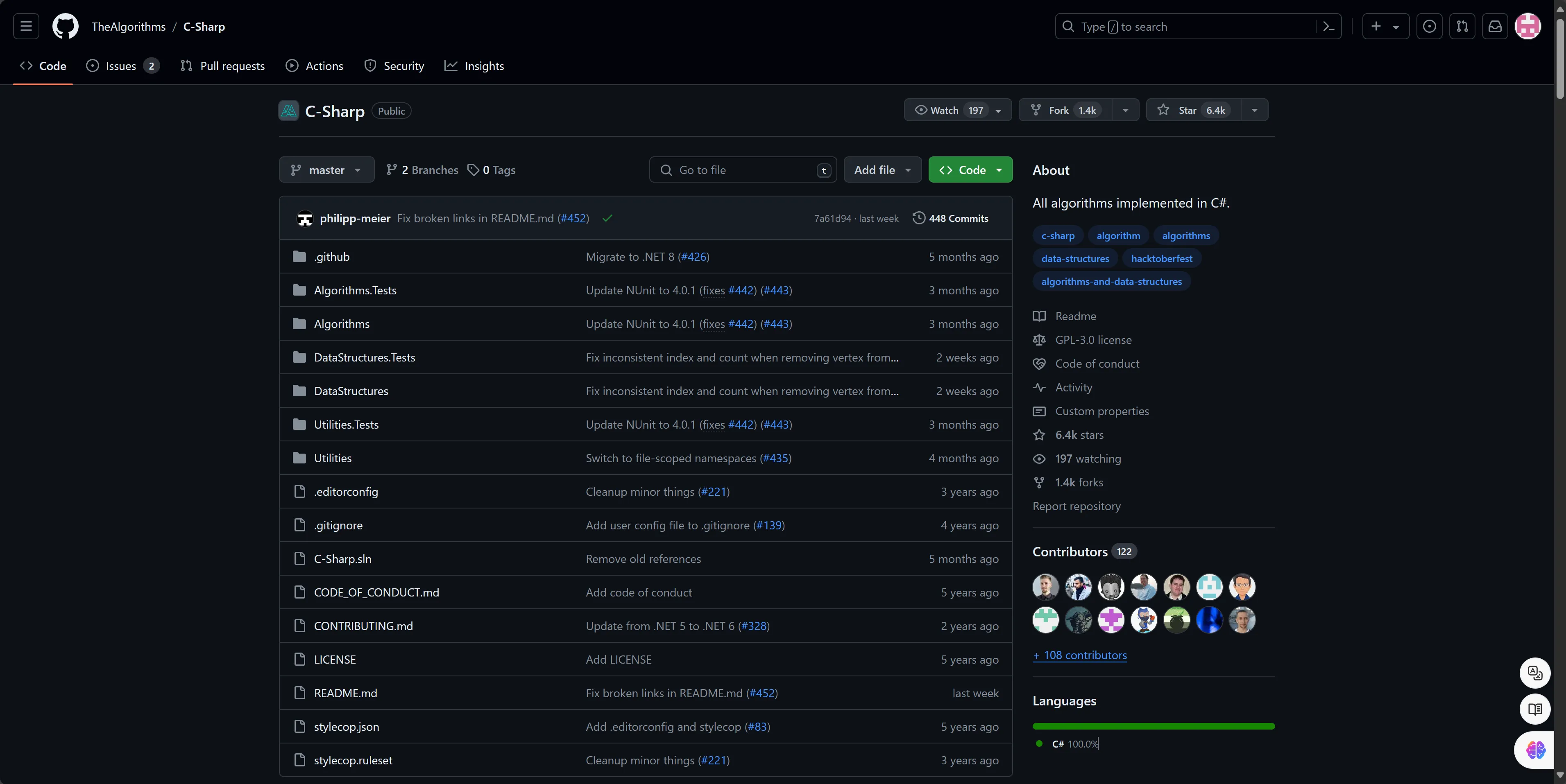Viewport: 1566px width, 784px height.
Task: Click the #426 pull request link
Action: point(693,256)
